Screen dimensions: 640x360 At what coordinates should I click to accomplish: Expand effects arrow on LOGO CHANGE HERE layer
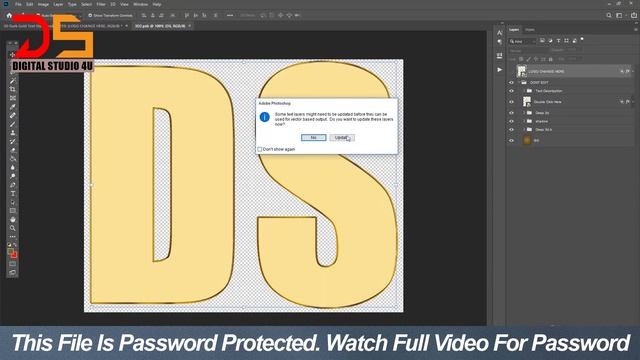[633, 71]
